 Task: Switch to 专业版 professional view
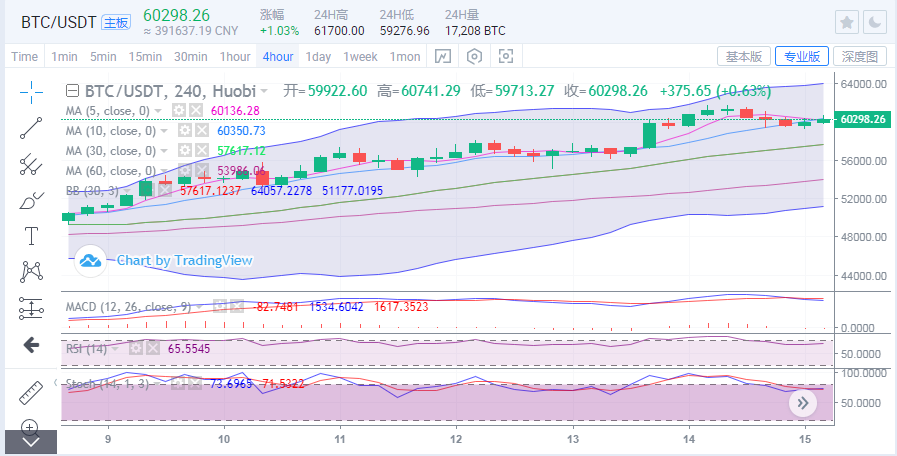pos(802,56)
